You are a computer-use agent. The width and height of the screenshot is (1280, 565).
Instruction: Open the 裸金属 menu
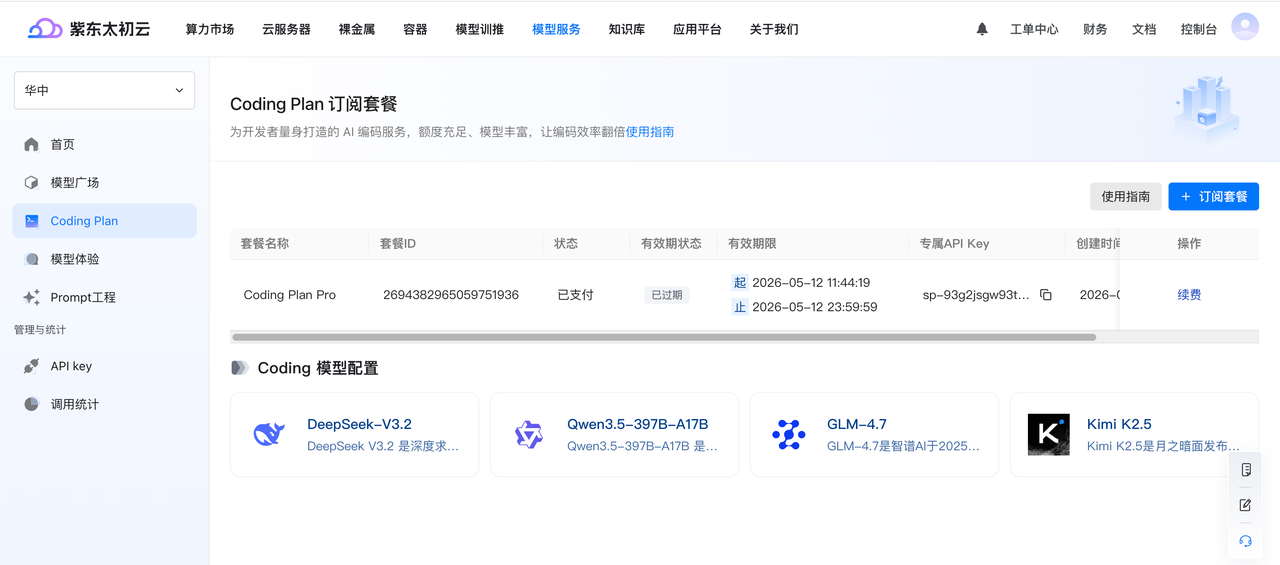tap(357, 29)
